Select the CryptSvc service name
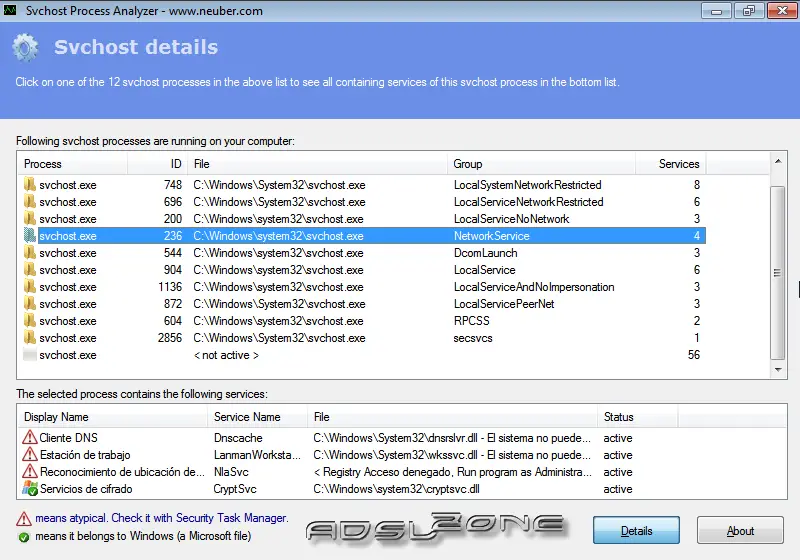 235,489
